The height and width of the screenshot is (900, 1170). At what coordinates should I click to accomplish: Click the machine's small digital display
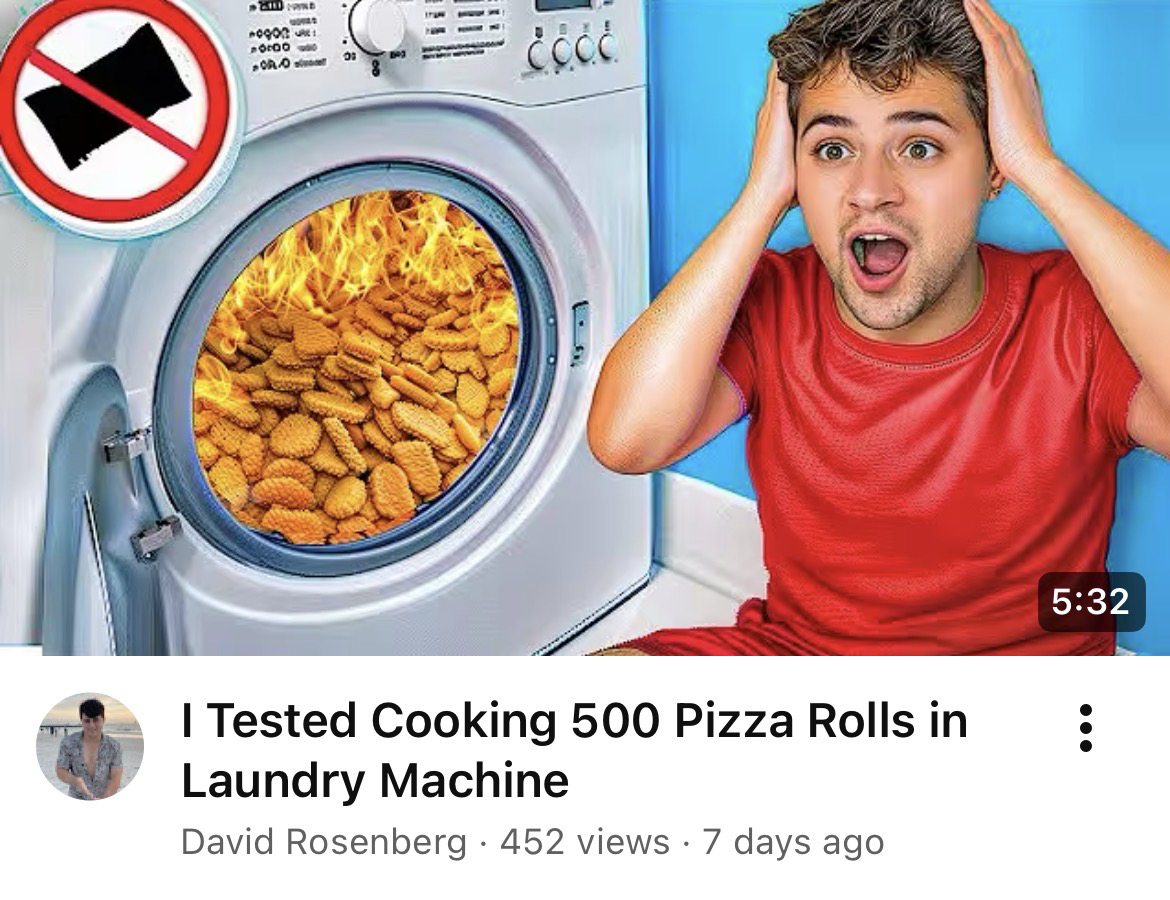click(x=563, y=4)
